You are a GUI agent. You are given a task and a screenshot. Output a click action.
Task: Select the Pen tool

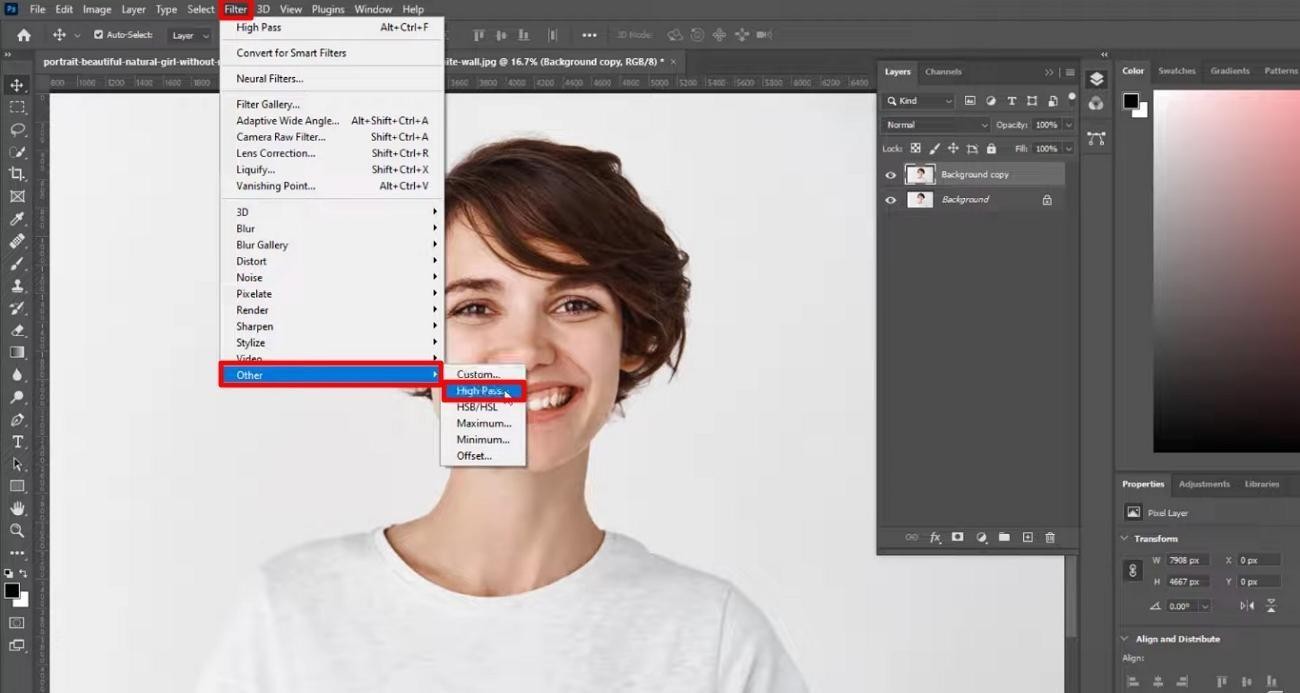pyautogui.click(x=17, y=420)
